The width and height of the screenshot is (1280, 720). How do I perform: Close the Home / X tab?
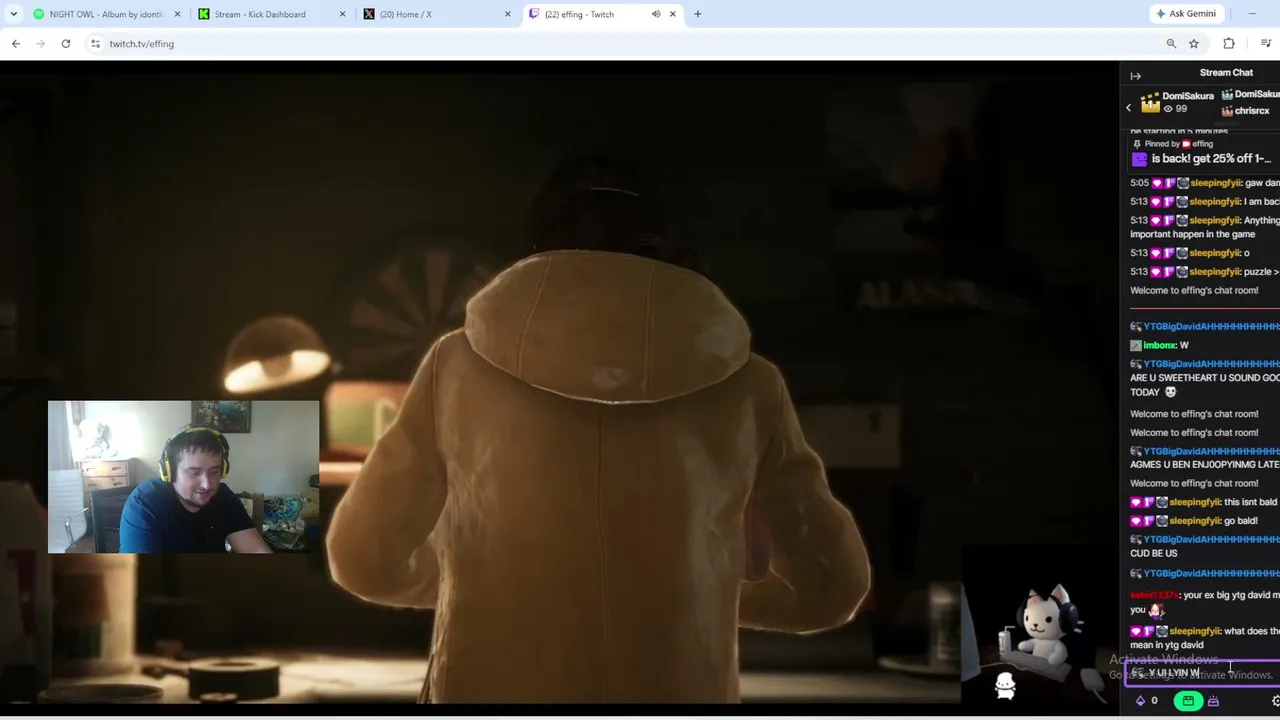(x=507, y=14)
